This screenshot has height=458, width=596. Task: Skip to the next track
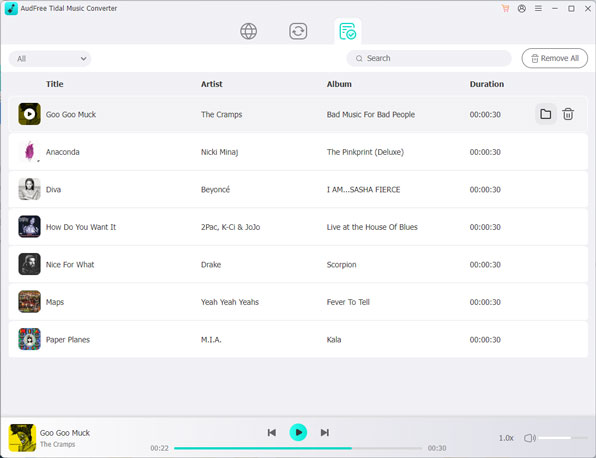click(x=325, y=433)
